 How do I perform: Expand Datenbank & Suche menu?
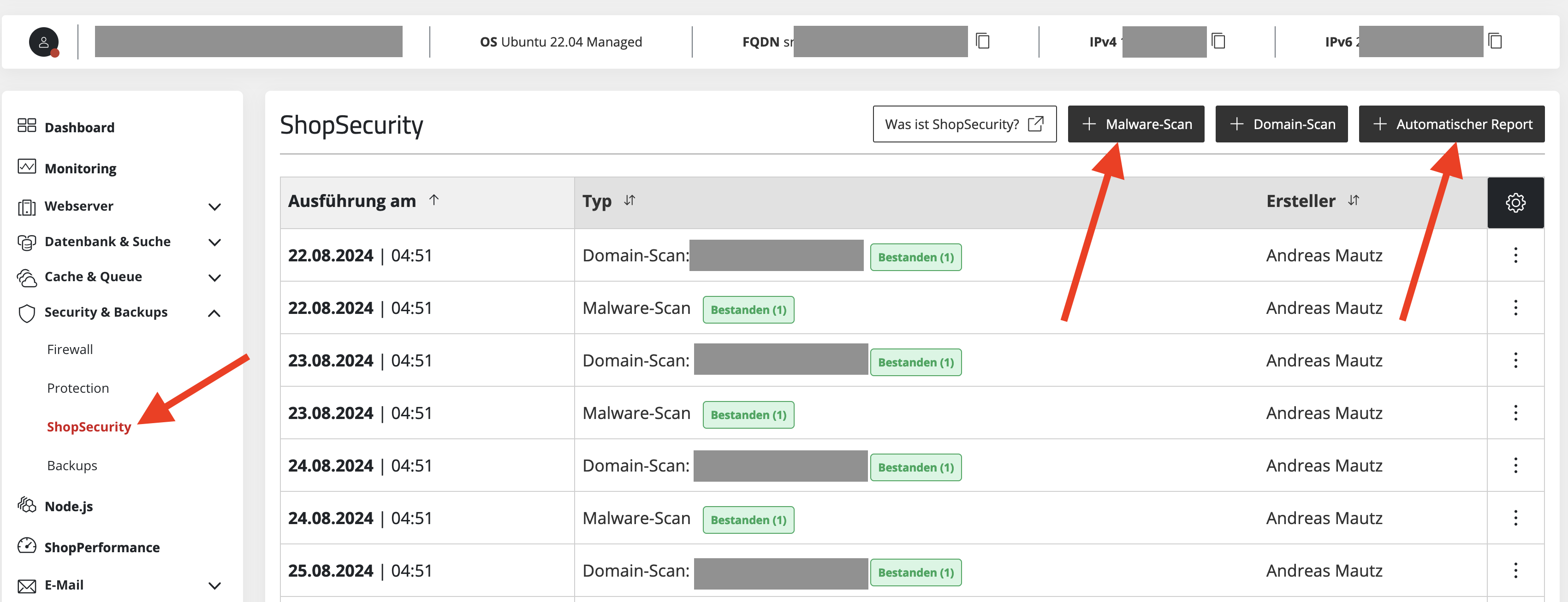[214, 242]
